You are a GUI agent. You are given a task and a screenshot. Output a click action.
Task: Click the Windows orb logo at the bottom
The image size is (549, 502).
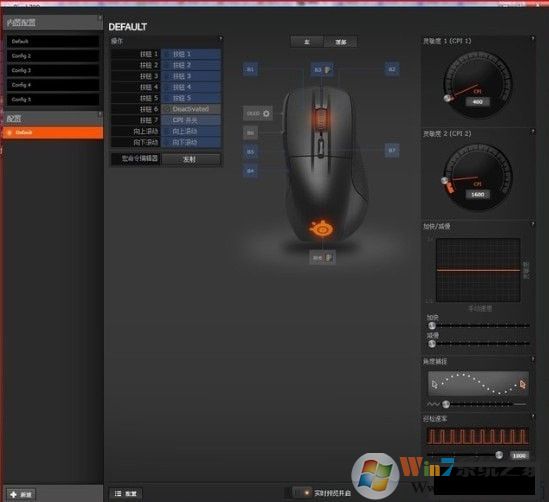coord(375,475)
